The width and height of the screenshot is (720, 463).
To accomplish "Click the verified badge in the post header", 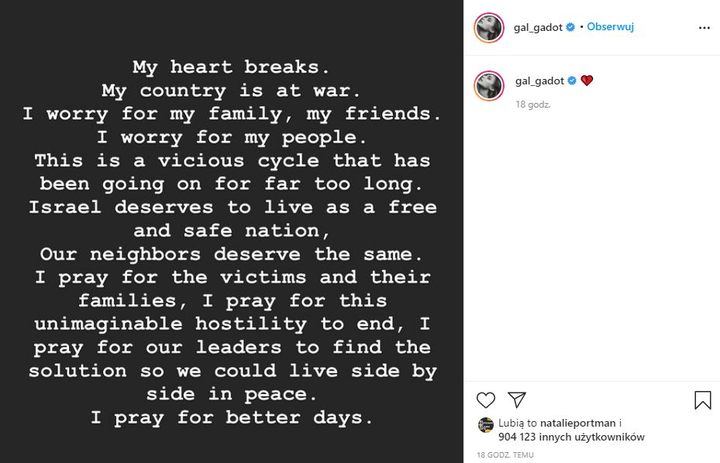I will 571,28.
